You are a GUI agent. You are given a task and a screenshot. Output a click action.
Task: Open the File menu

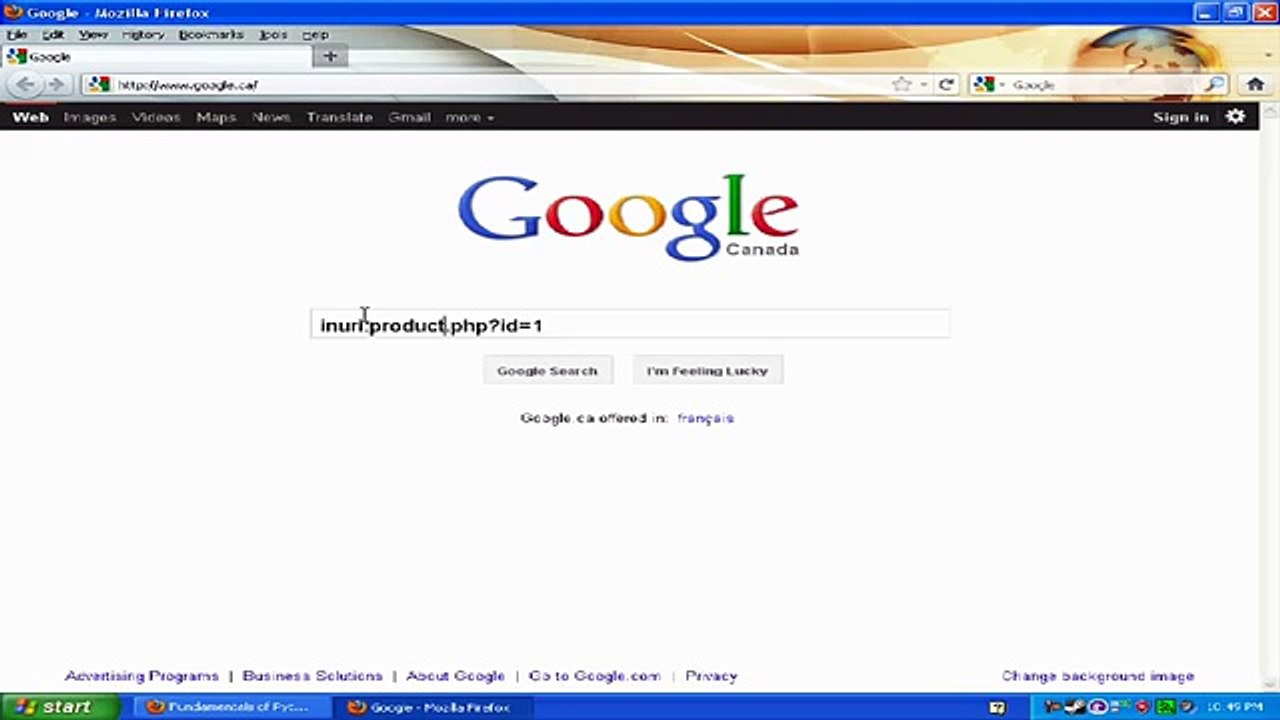[17, 34]
